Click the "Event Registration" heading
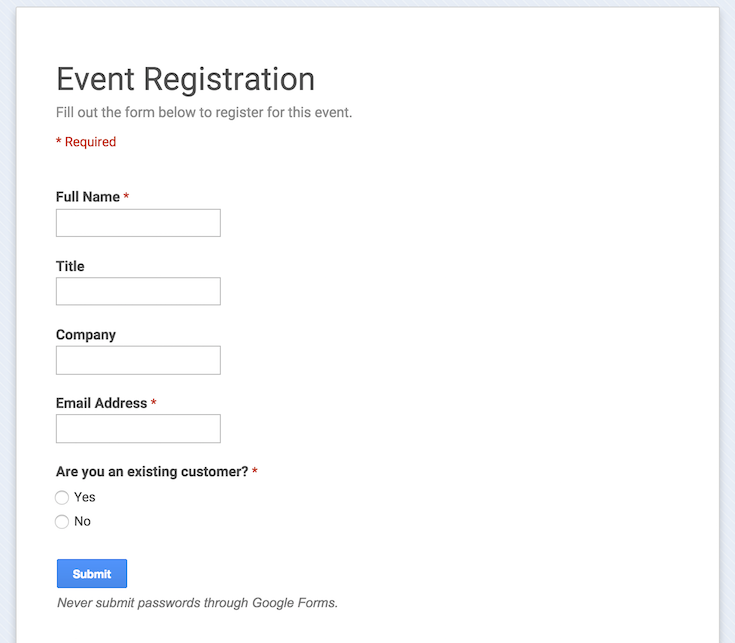Viewport: 735px width, 643px height. (185, 79)
